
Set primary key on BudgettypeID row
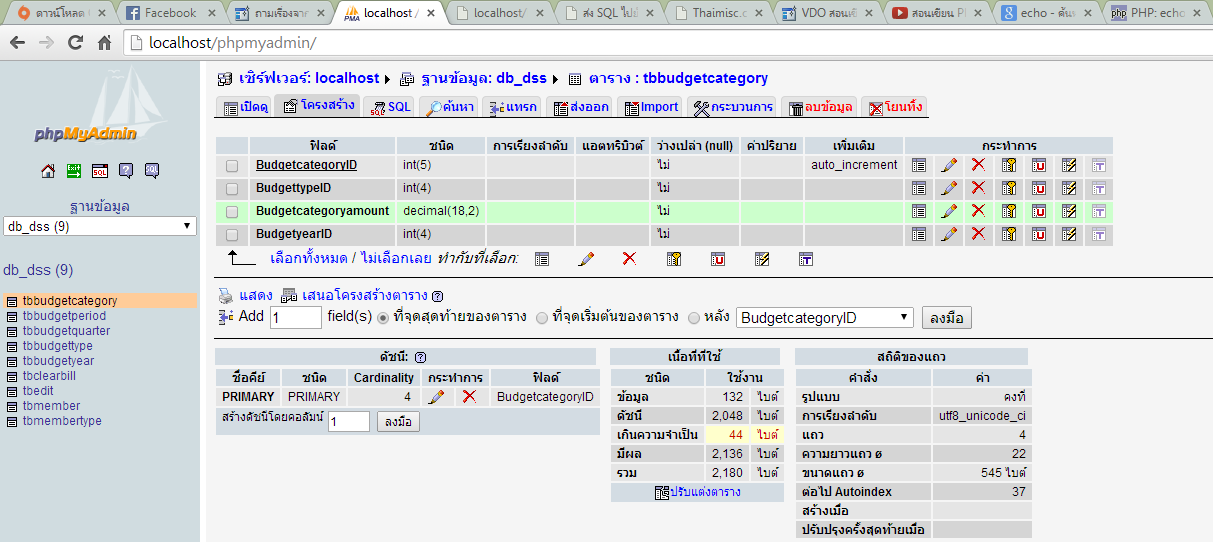[1009, 188]
